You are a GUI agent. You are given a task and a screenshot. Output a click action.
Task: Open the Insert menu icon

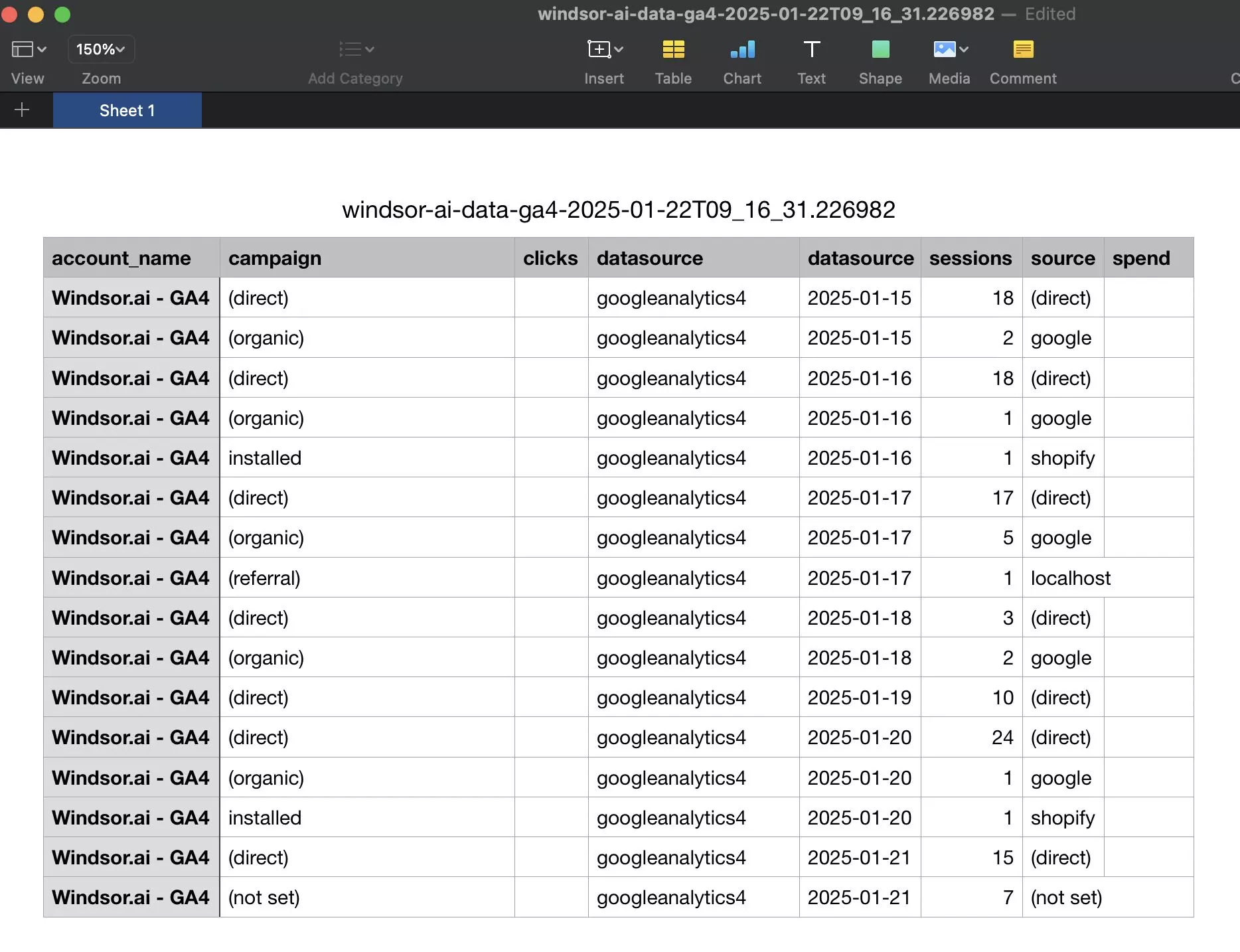[605, 49]
